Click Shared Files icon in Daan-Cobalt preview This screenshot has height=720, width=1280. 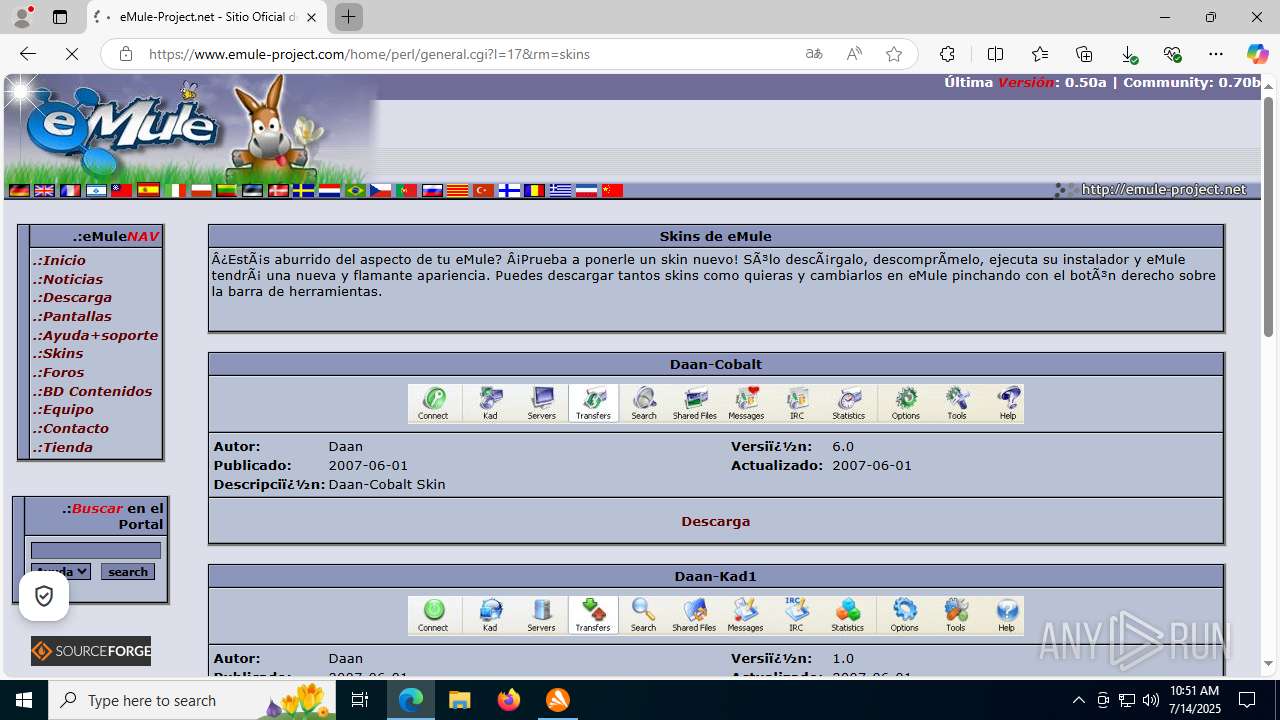click(695, 403)
